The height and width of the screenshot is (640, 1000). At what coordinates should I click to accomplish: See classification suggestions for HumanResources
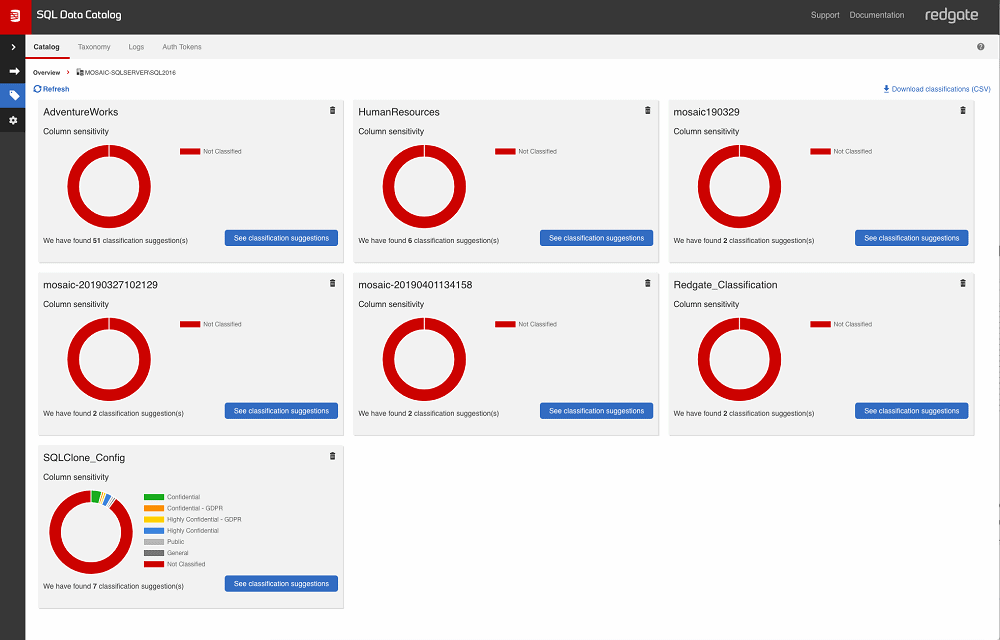596,238
